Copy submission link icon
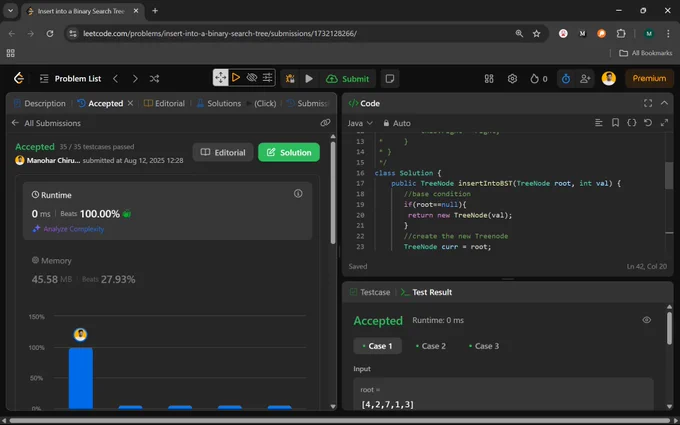 (x=325, y=123)
